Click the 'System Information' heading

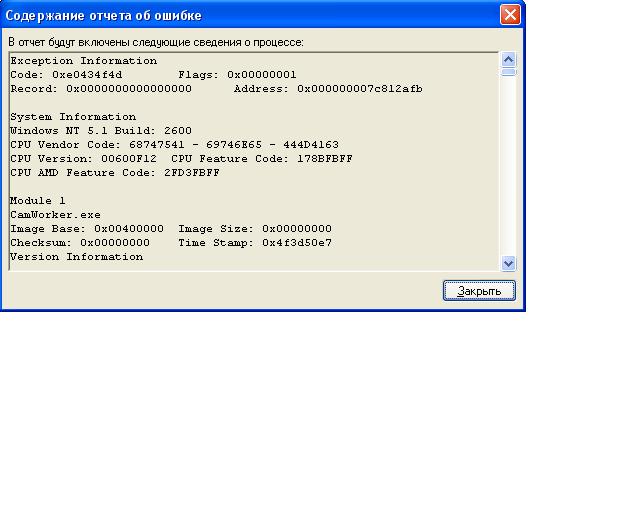[73, 117]
